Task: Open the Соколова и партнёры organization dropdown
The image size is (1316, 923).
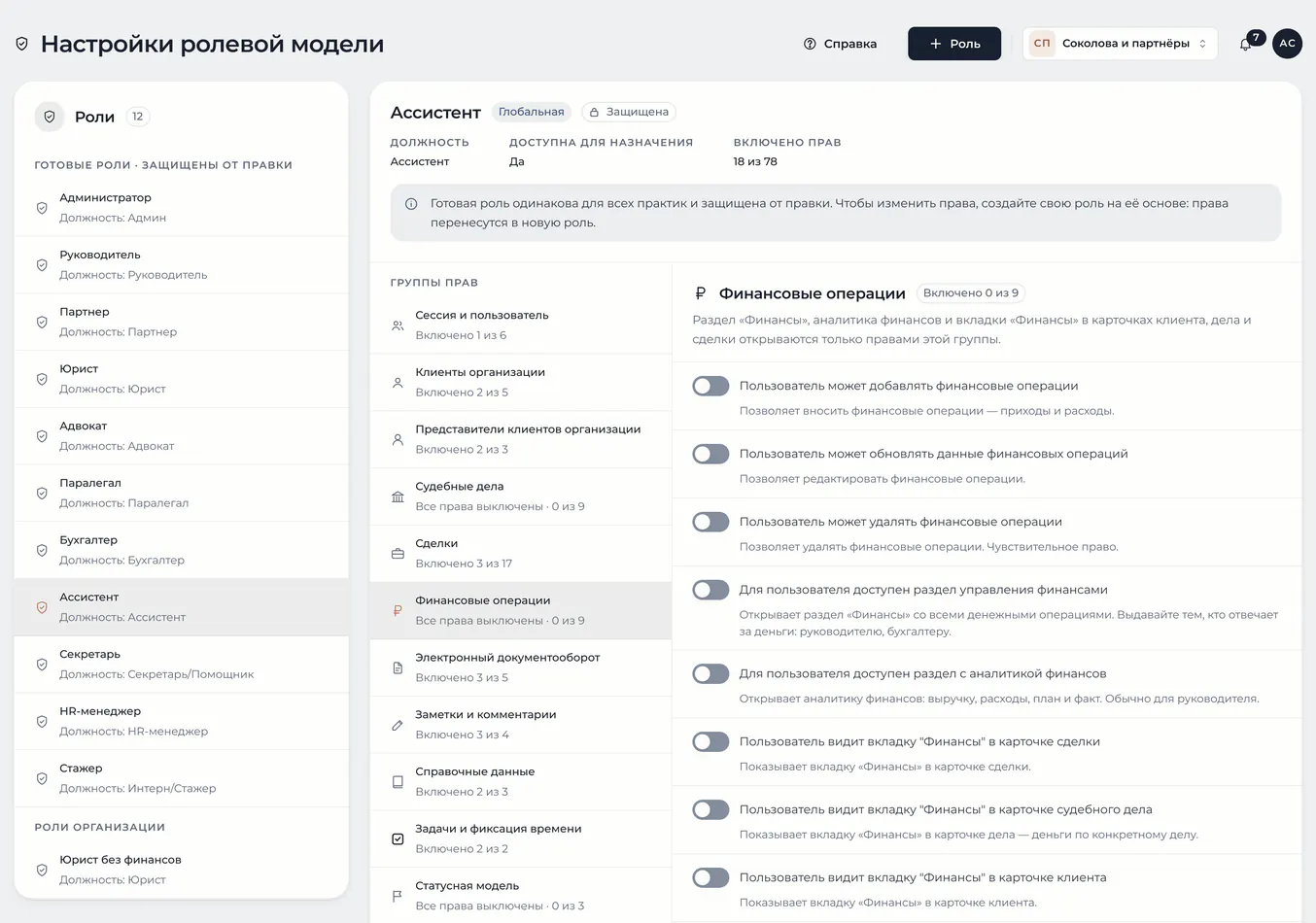Action: tap(1120, 44)
